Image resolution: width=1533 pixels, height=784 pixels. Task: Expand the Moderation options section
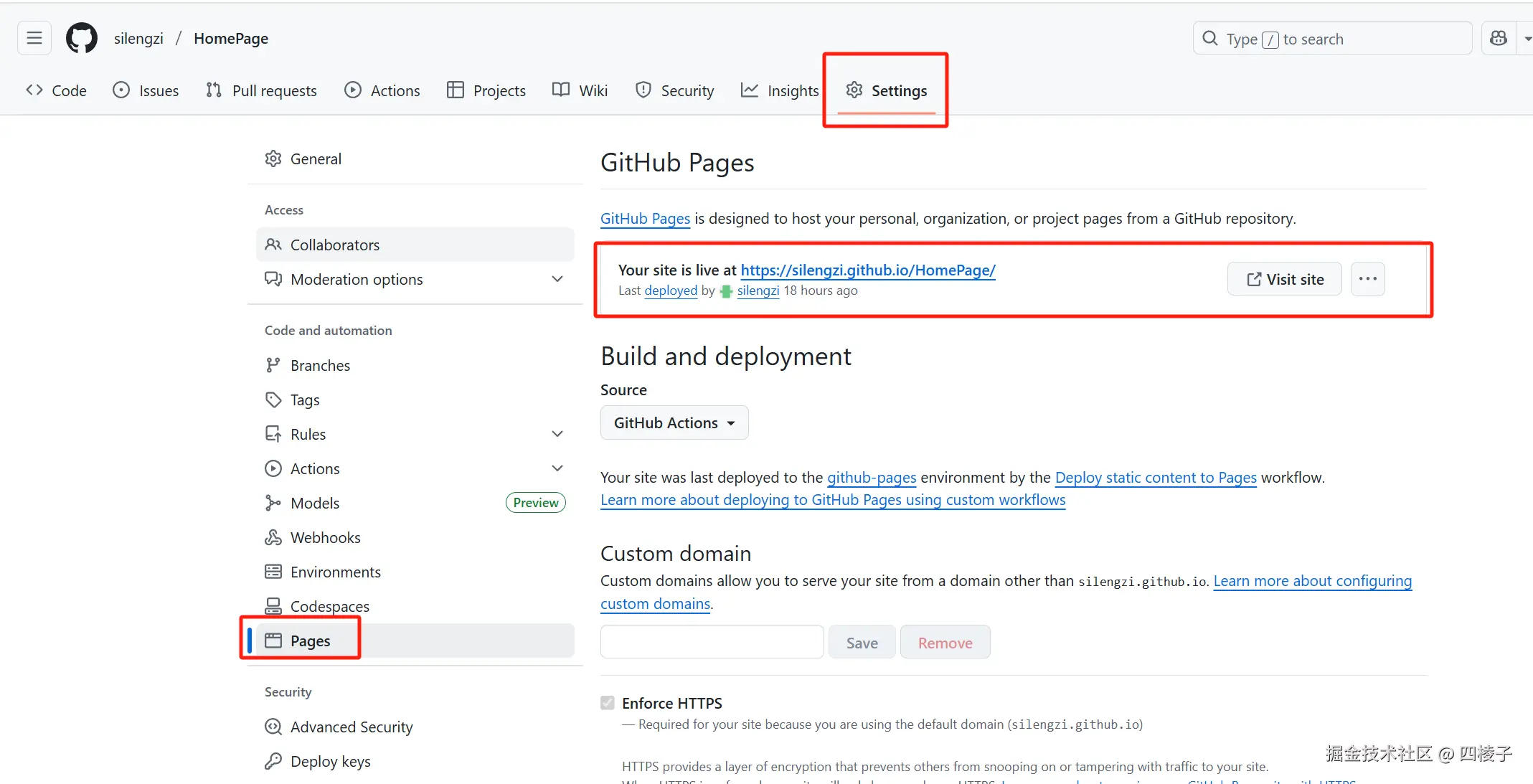tap(557, 279)
